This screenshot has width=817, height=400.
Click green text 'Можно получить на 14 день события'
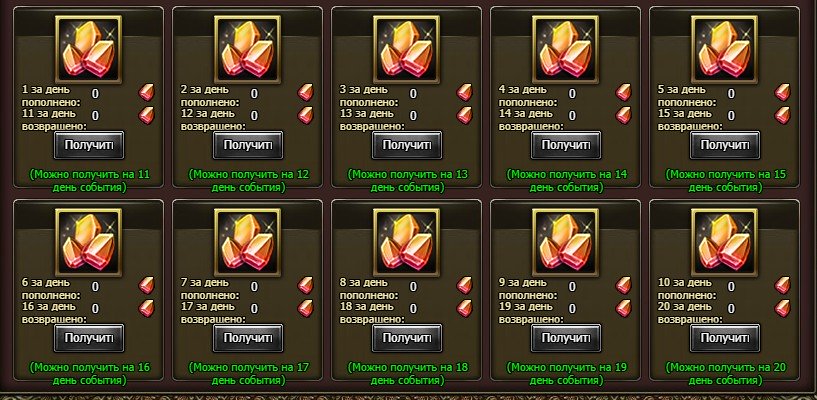(x=566, y=181)
